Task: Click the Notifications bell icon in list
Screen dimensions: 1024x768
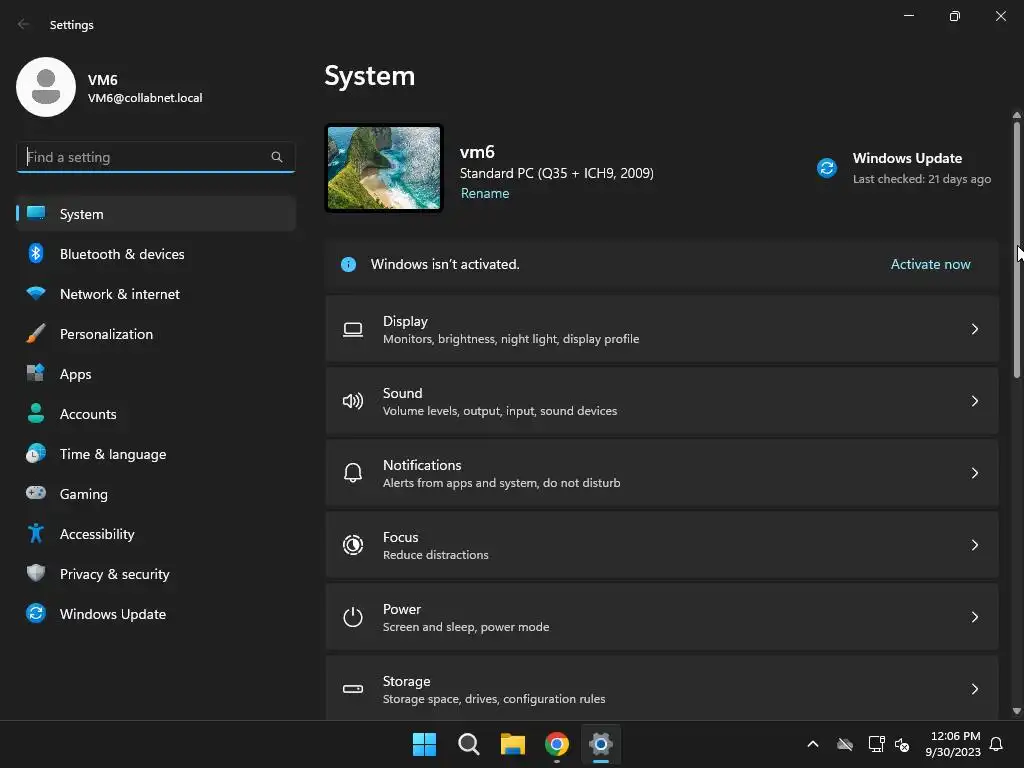Action: [x=353, y=473]
